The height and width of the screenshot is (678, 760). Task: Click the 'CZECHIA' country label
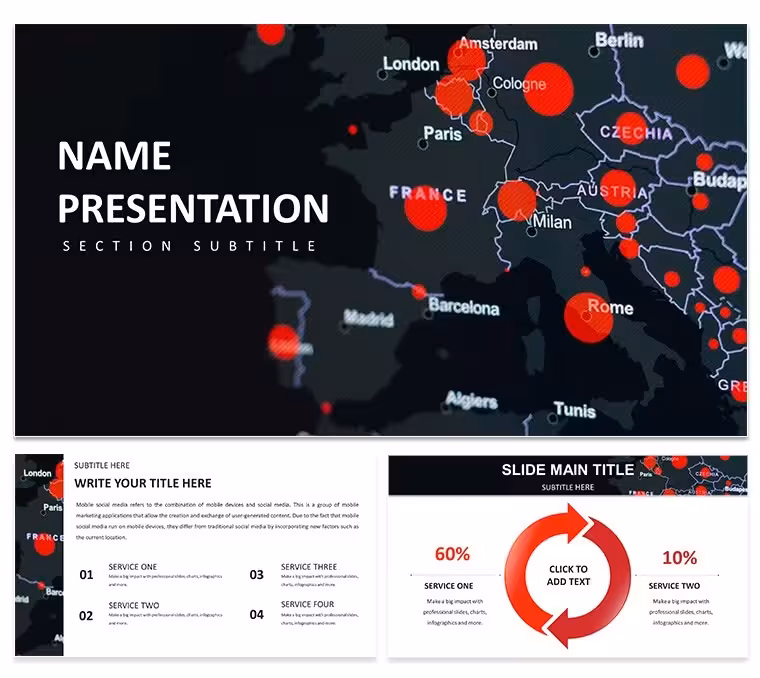(x=636, y=133)
